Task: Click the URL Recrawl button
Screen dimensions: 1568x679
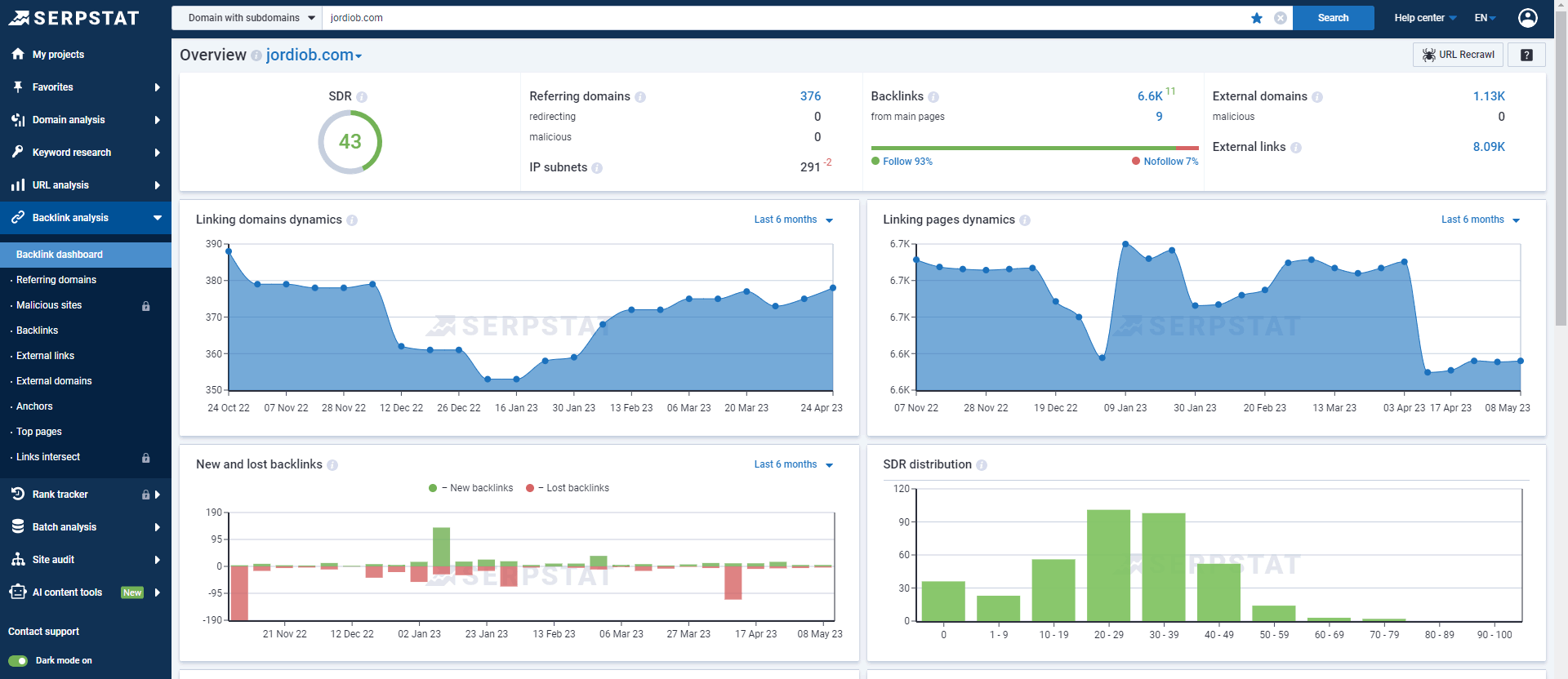Action: tap(1458, 55)
